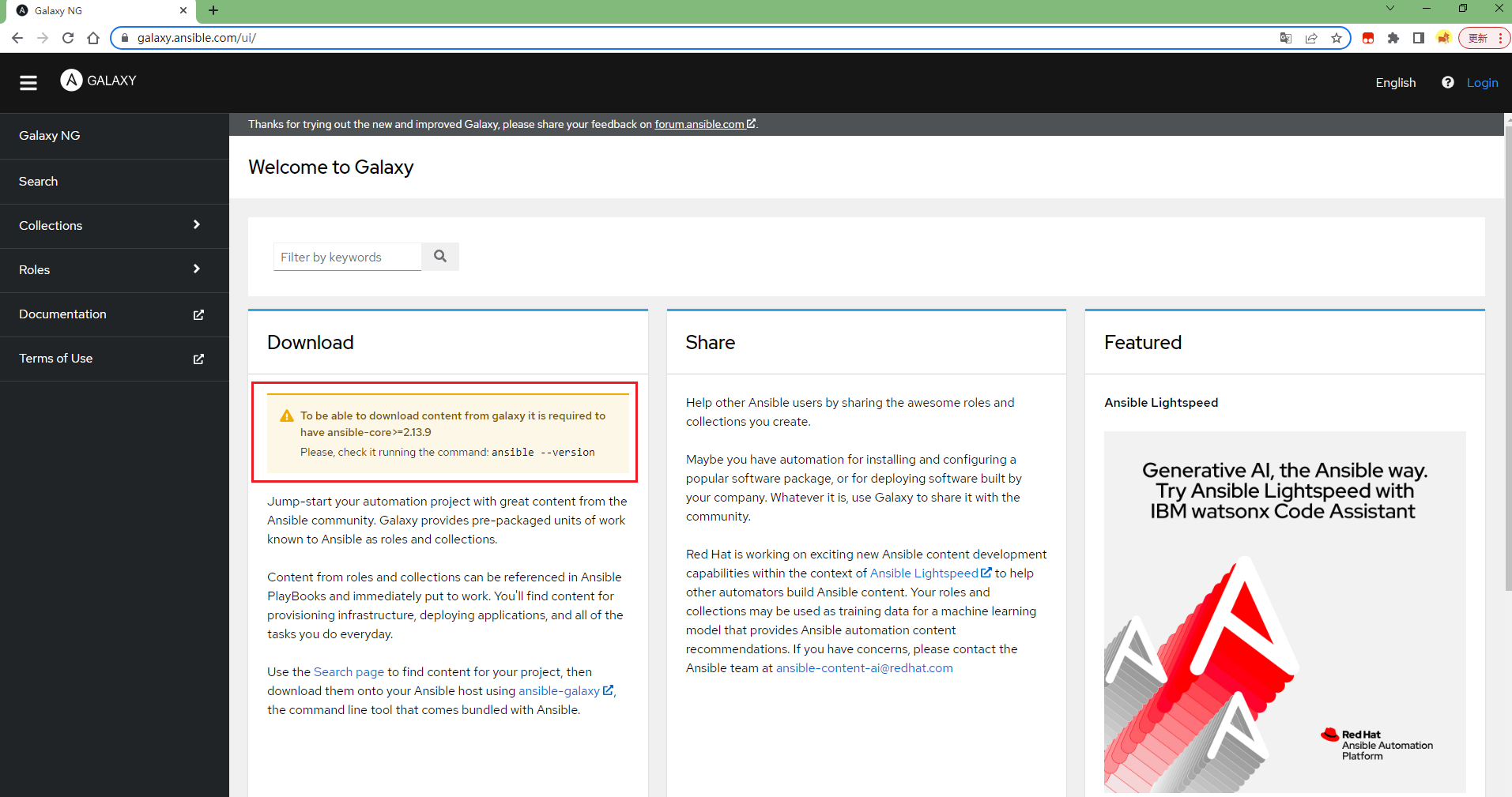Click the Welcome to Galaxy heading
The image size is (1512, 797).
coord(330,167)
